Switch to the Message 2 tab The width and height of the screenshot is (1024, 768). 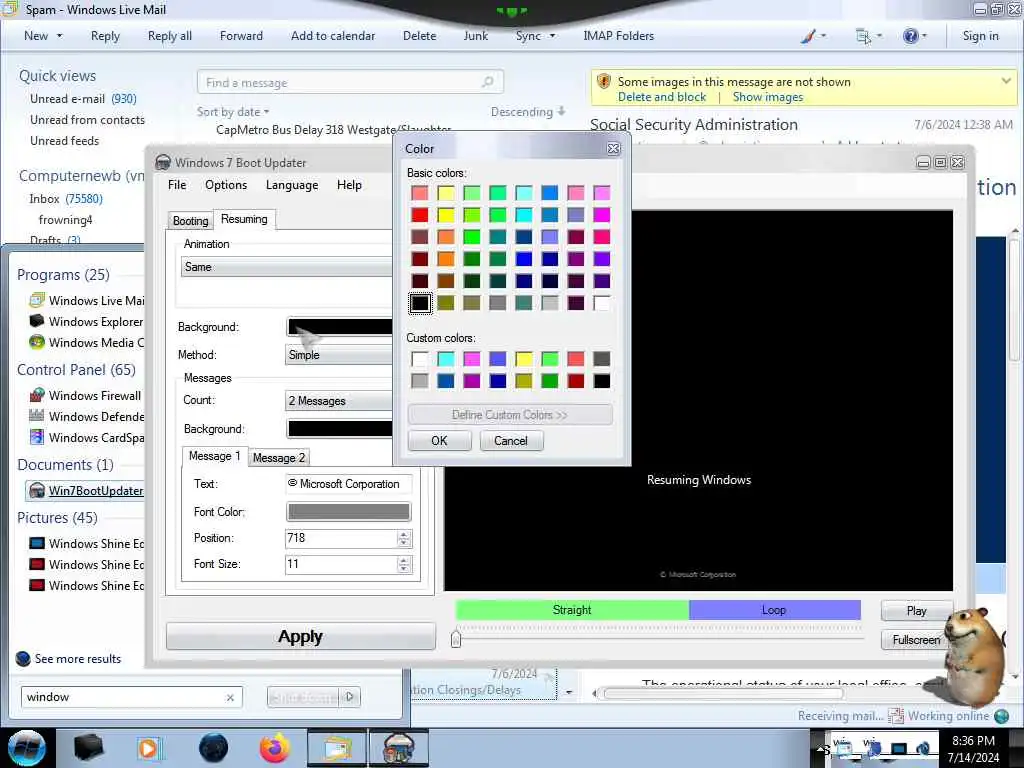pos(279,458)
